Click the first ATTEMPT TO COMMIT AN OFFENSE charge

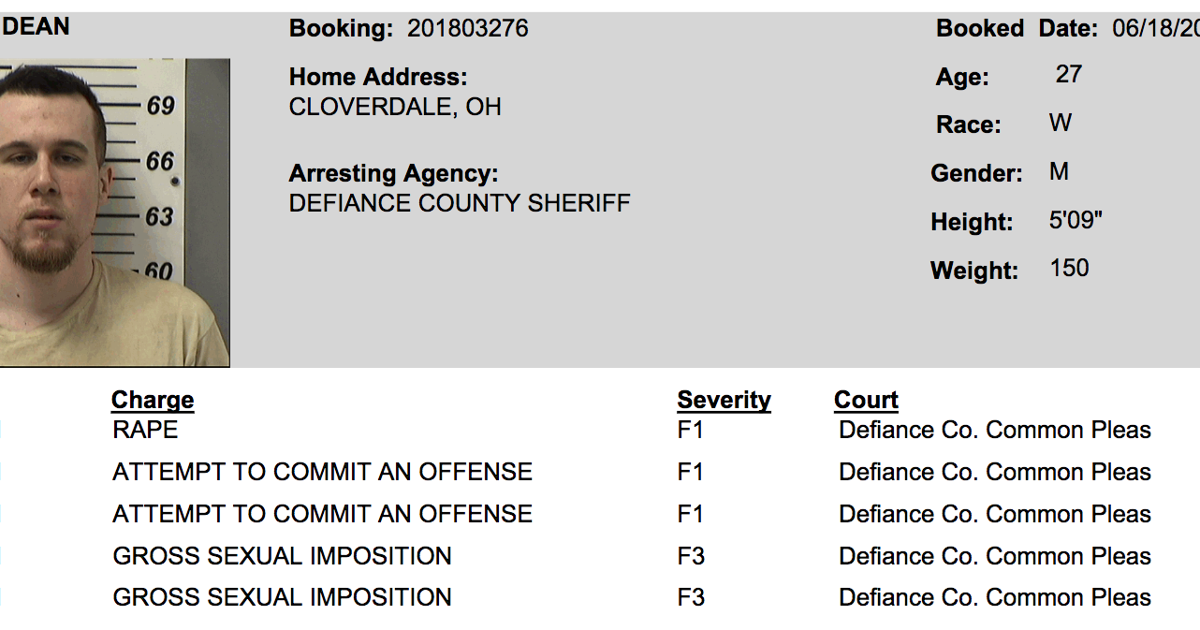(322, 472)
